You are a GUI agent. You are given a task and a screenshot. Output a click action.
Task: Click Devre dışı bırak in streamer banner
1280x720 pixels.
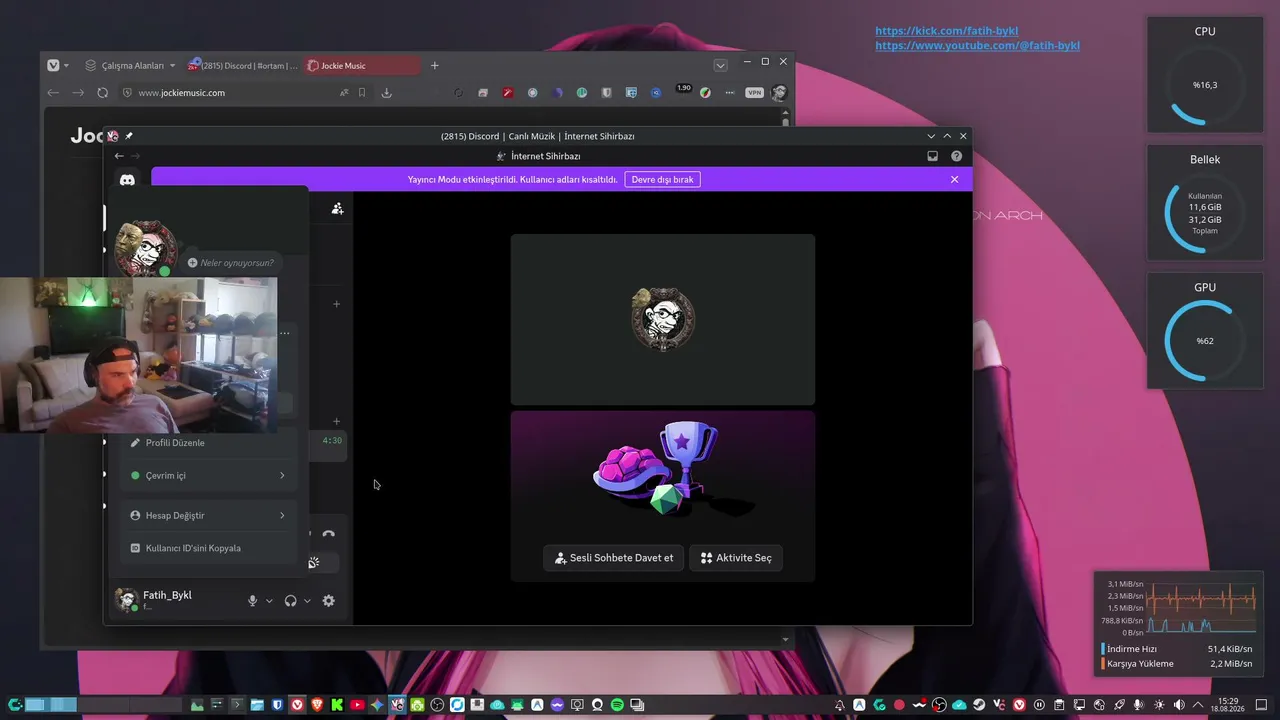[x=662, y=180]
